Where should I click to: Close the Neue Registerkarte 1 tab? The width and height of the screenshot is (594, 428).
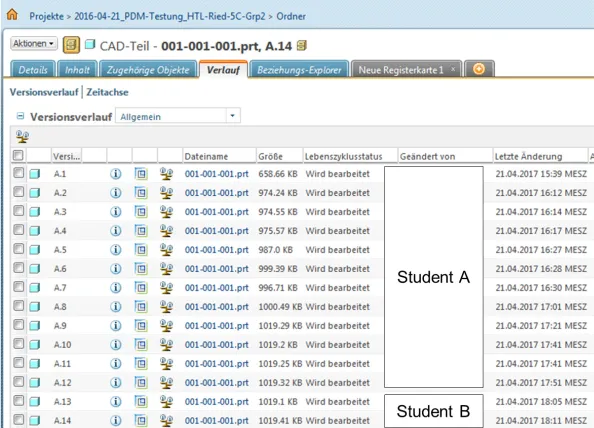[453, 69]
